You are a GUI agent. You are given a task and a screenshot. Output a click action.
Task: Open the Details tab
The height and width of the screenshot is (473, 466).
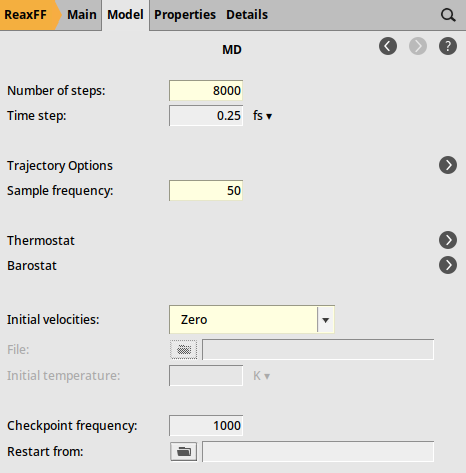click(x=247, y=15)
